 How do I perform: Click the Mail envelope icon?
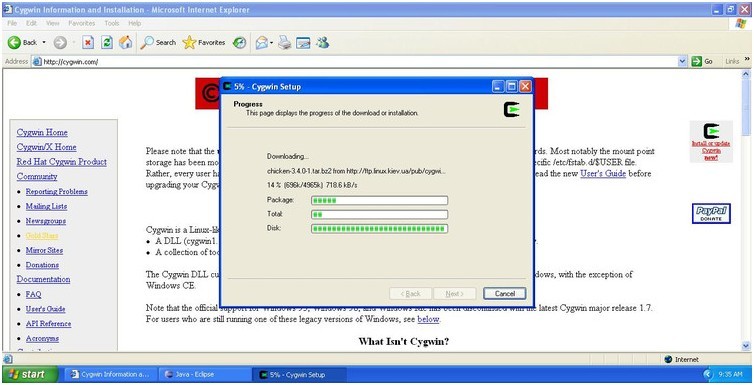coord(262,43)
